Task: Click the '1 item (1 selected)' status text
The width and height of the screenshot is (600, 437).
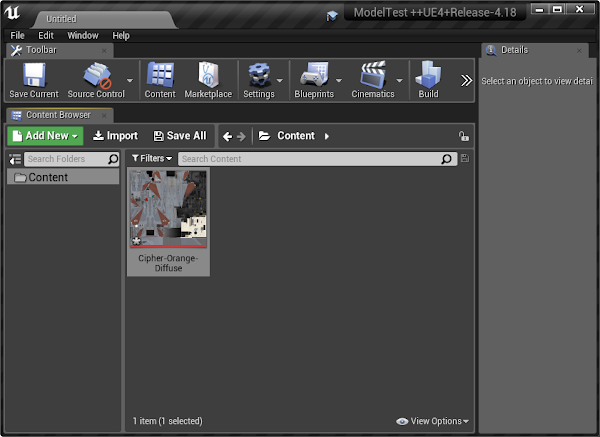Action: click(x=168, y=421)
